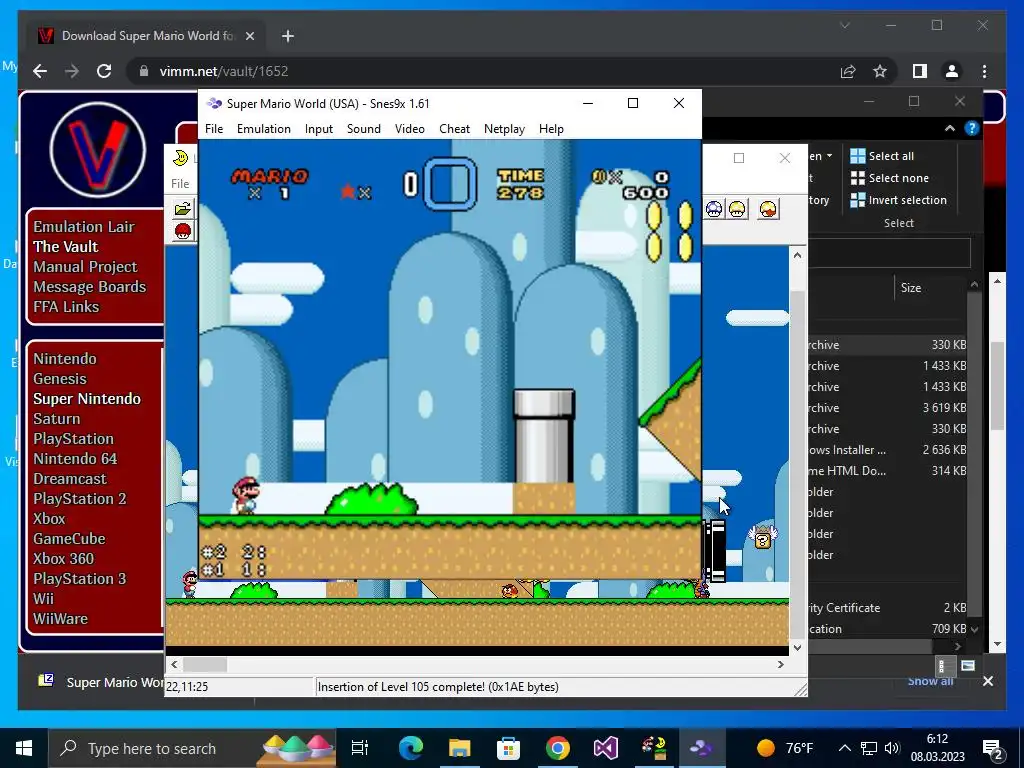Image resolution: width=1024 pixels, height=768 pixels.
Task: Open the GameCube system link
Action: 69,539
